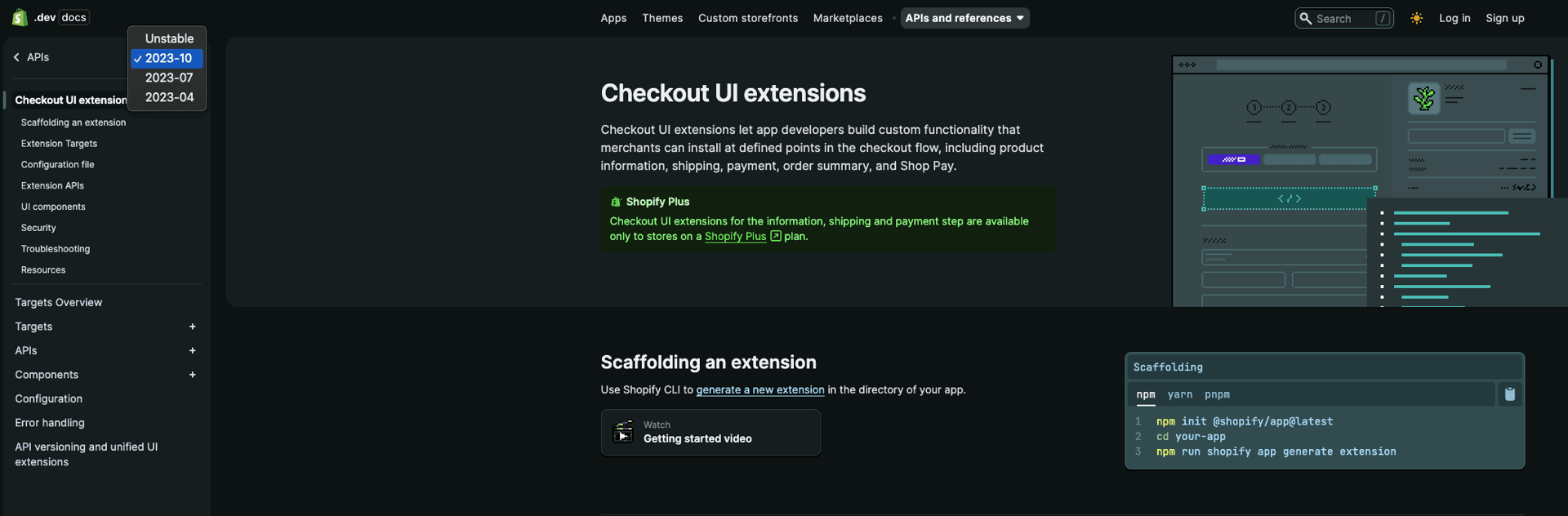Viewport: 1568px width, 516px height.
Task: Open Scaffolding an extension sidebar item
Action: pos(73,122)
